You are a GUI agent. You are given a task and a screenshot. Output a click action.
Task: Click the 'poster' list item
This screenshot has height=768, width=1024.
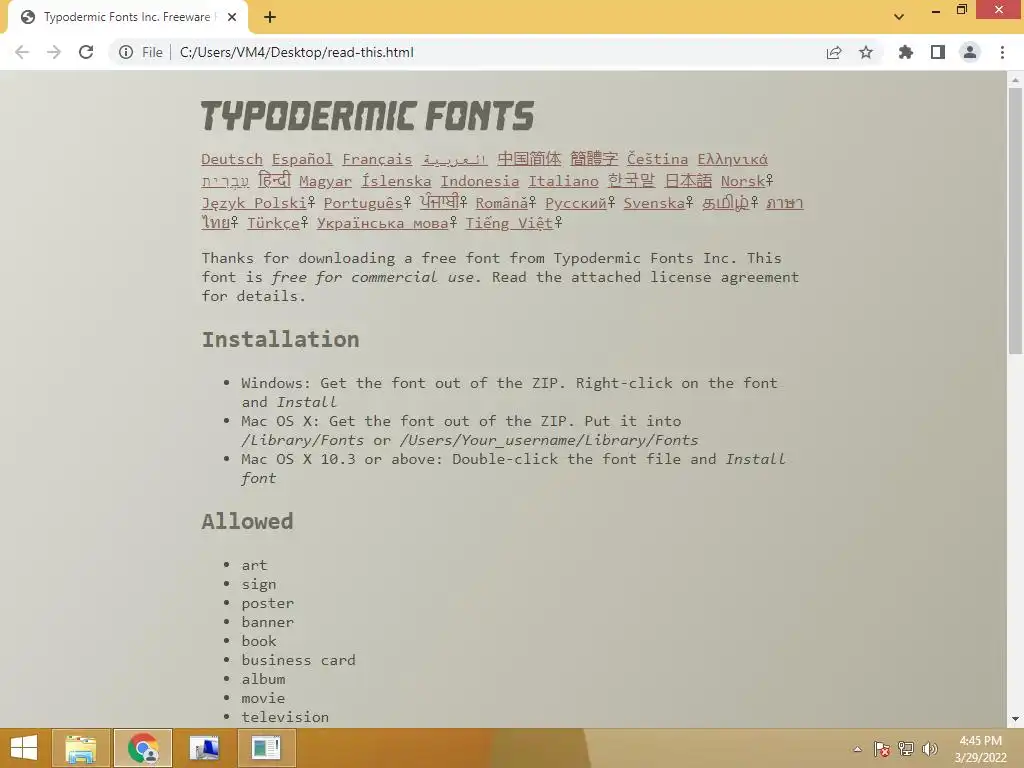coord(268,603)
